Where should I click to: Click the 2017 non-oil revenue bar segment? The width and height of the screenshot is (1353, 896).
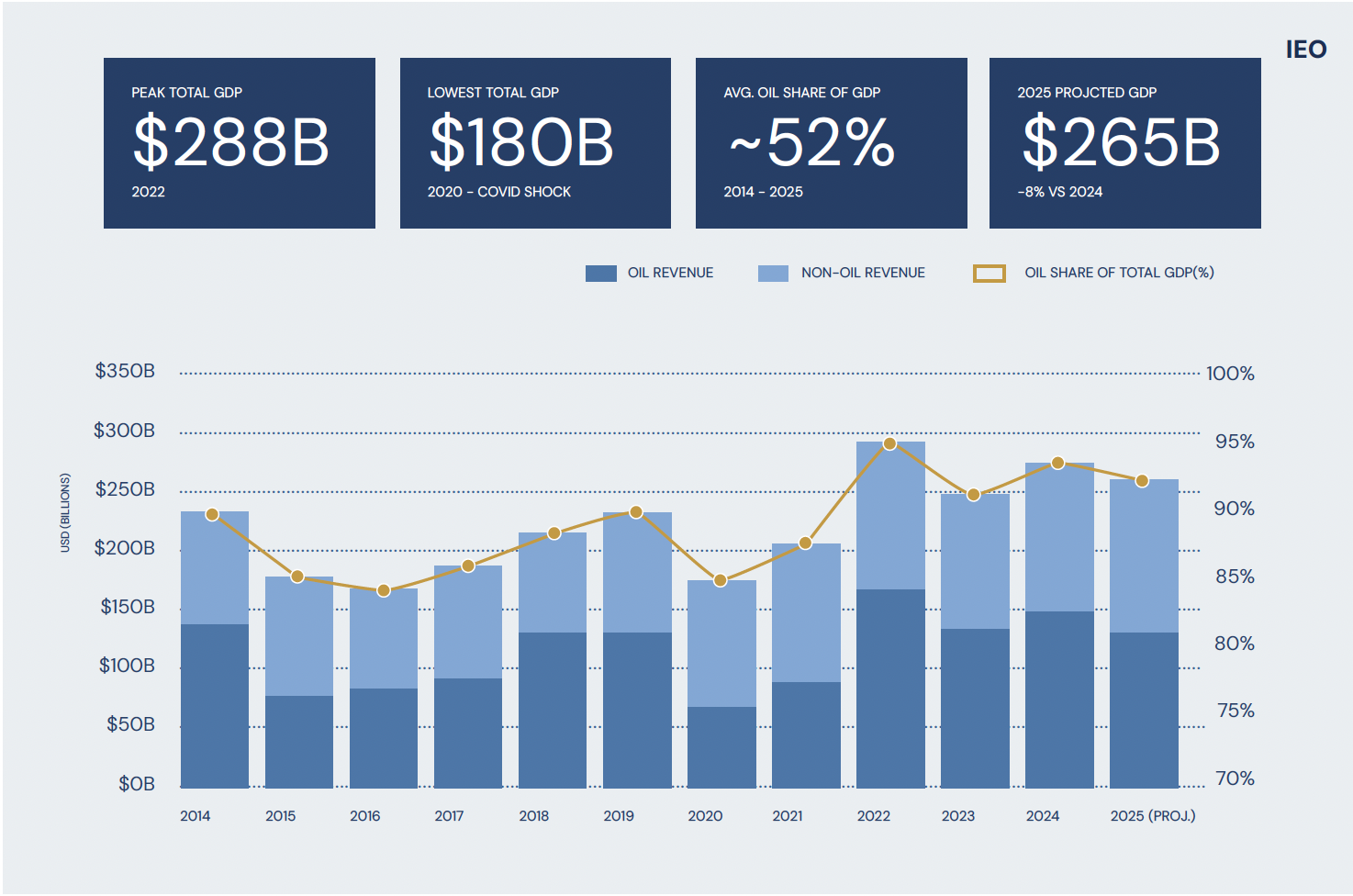pyautogui.click(x=468, y=622)
